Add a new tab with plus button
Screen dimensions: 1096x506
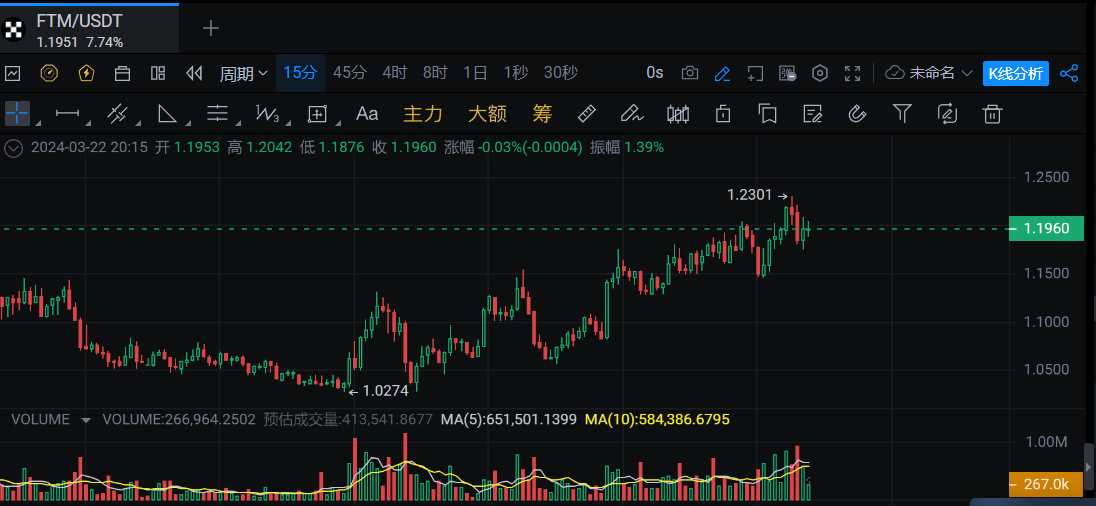pos(211,28)
